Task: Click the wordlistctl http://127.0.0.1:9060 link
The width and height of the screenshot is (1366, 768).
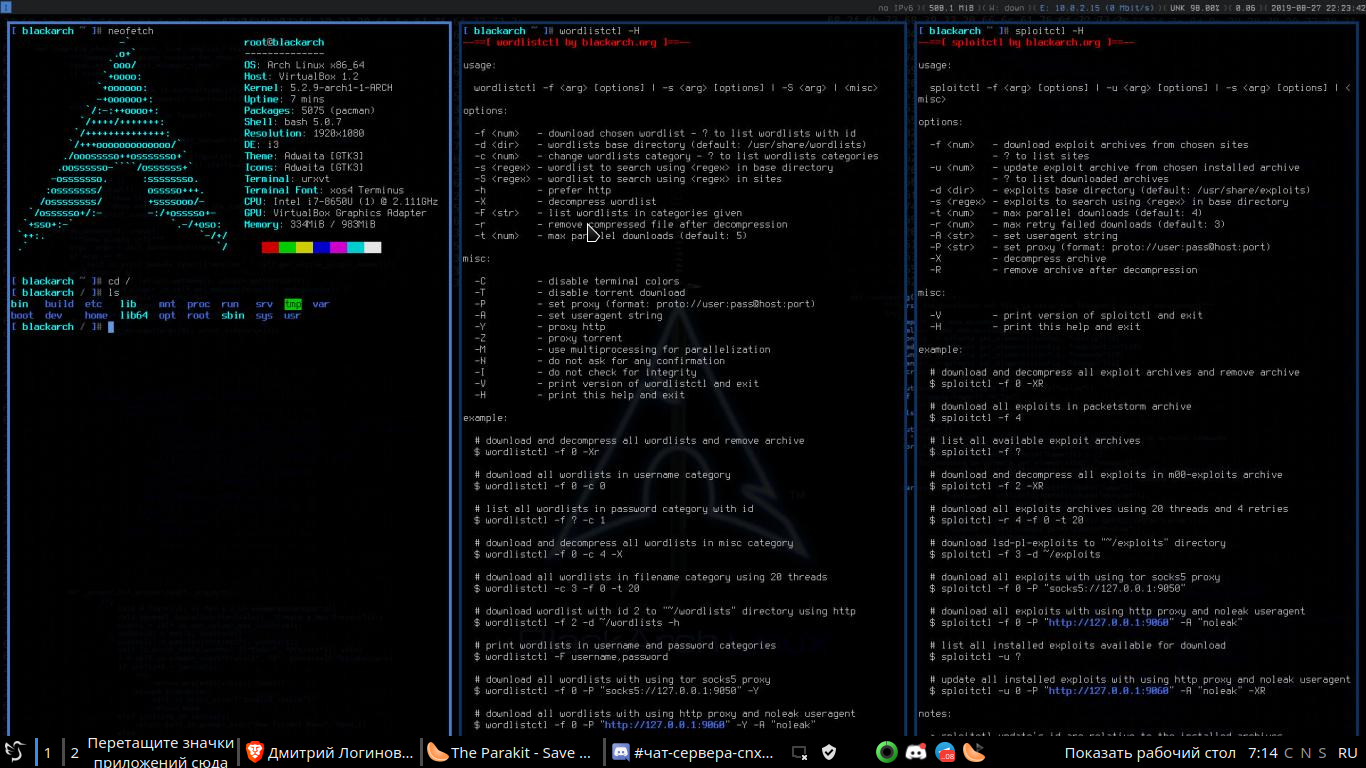Action: 663,725
